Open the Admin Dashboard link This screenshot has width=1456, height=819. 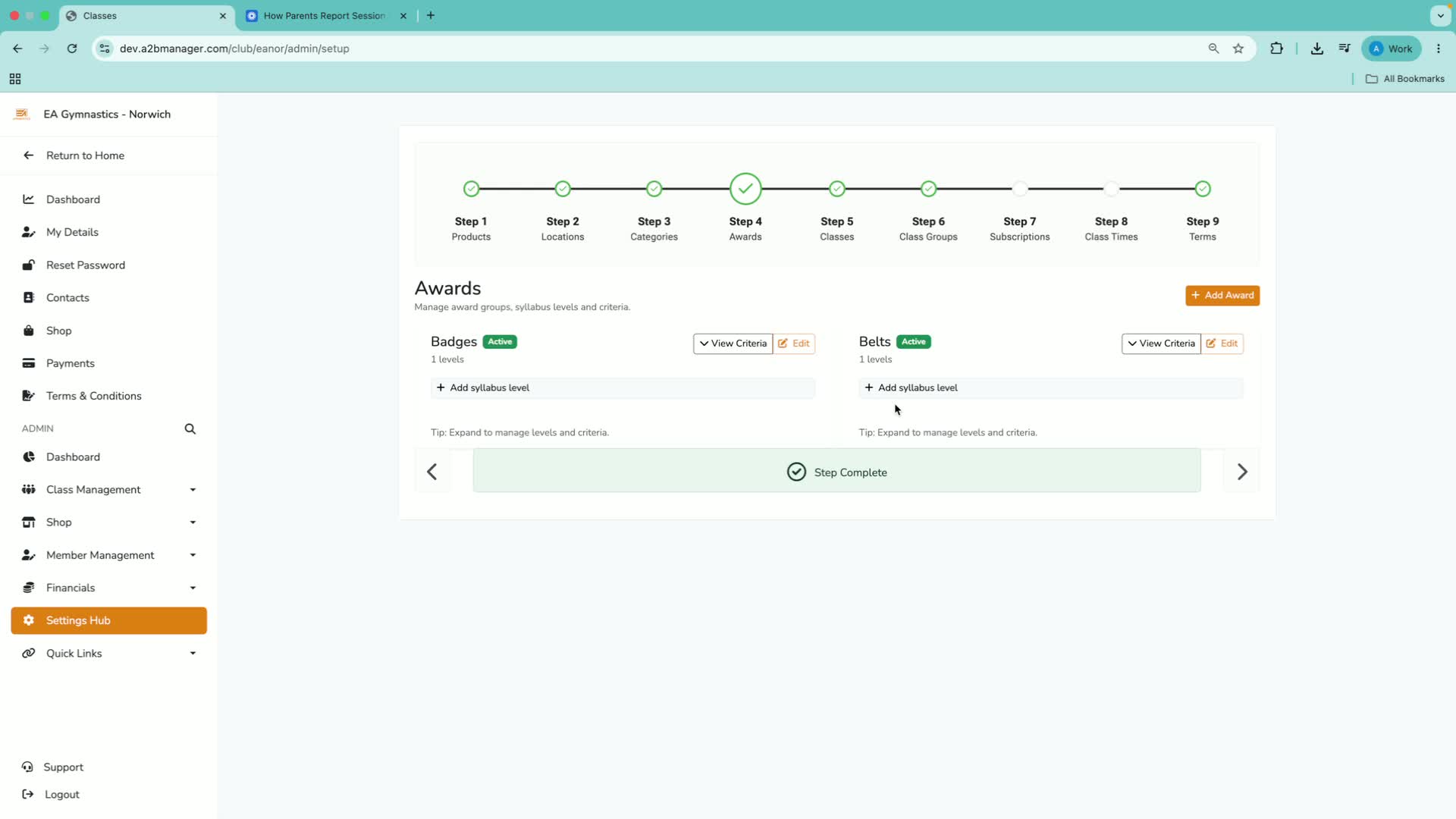[108, 457]
